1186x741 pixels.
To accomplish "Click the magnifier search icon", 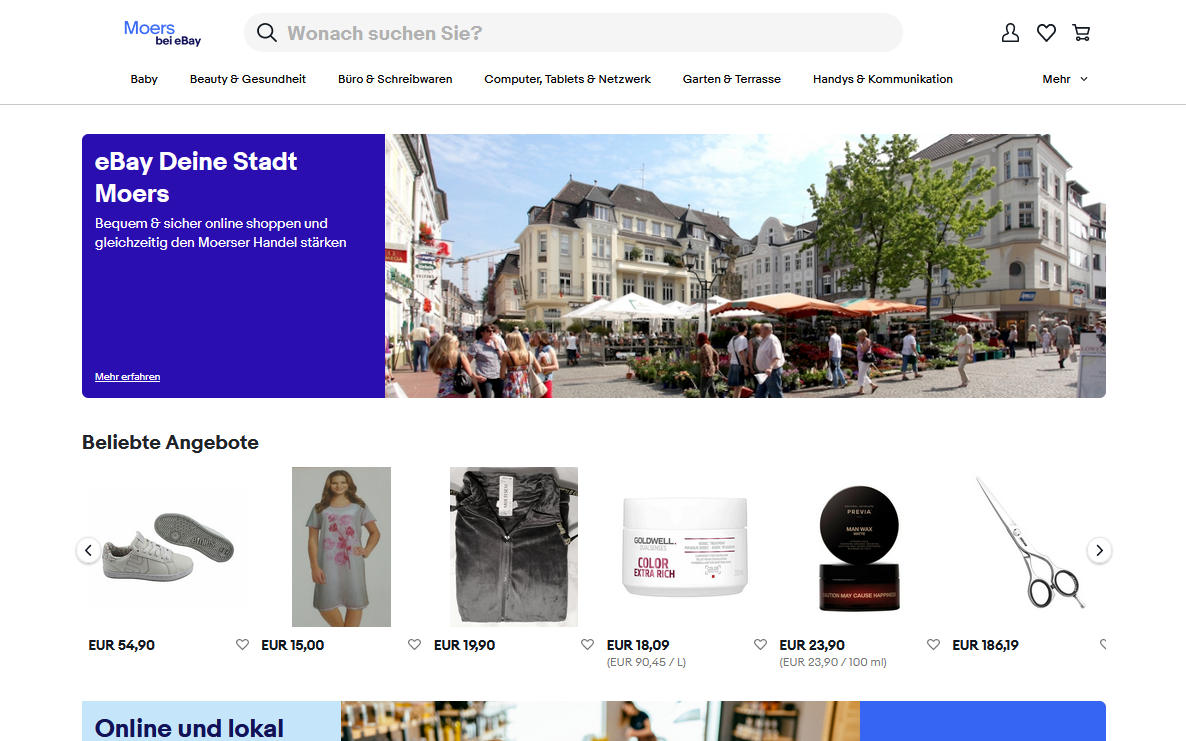I will tap(267, 33).
